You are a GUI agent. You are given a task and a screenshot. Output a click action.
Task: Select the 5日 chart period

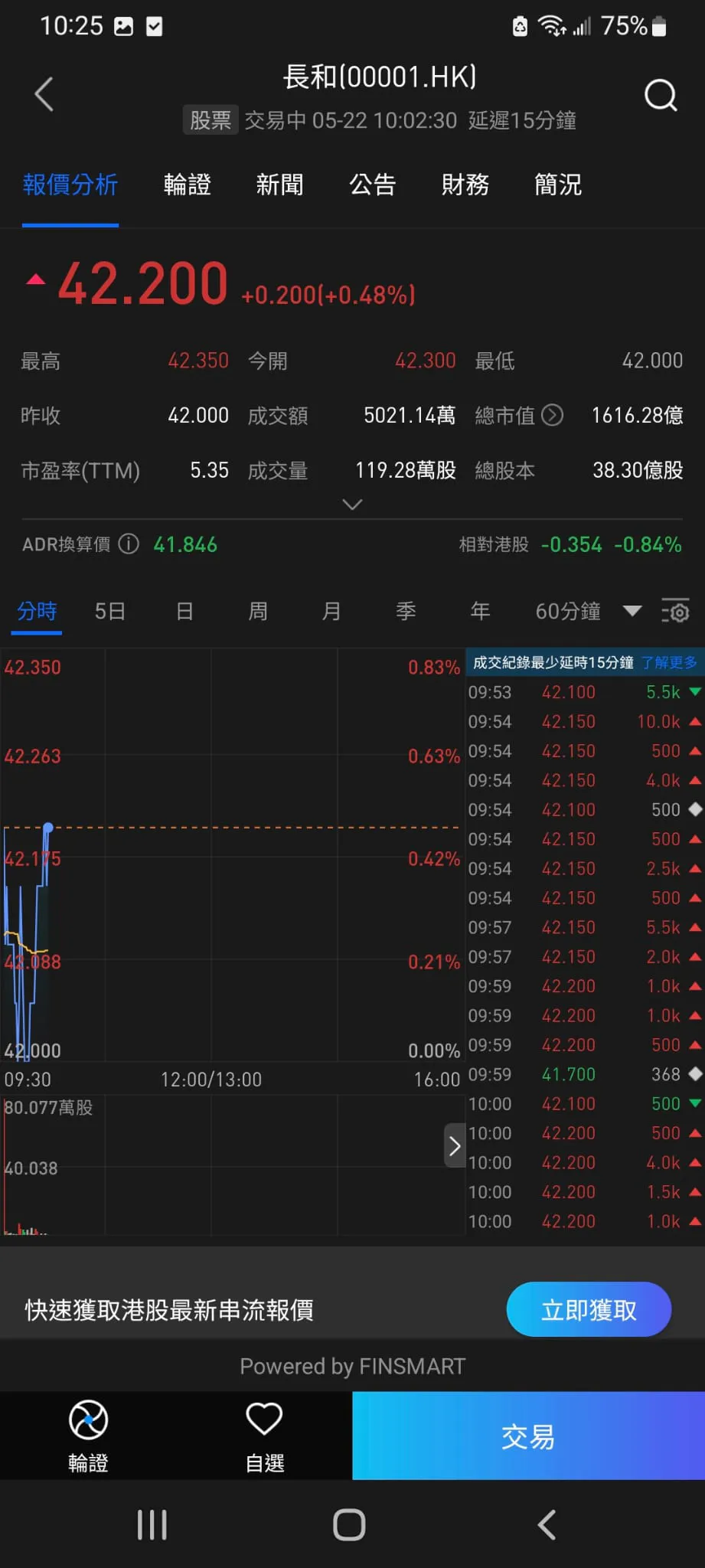click(x=109, y=611)
